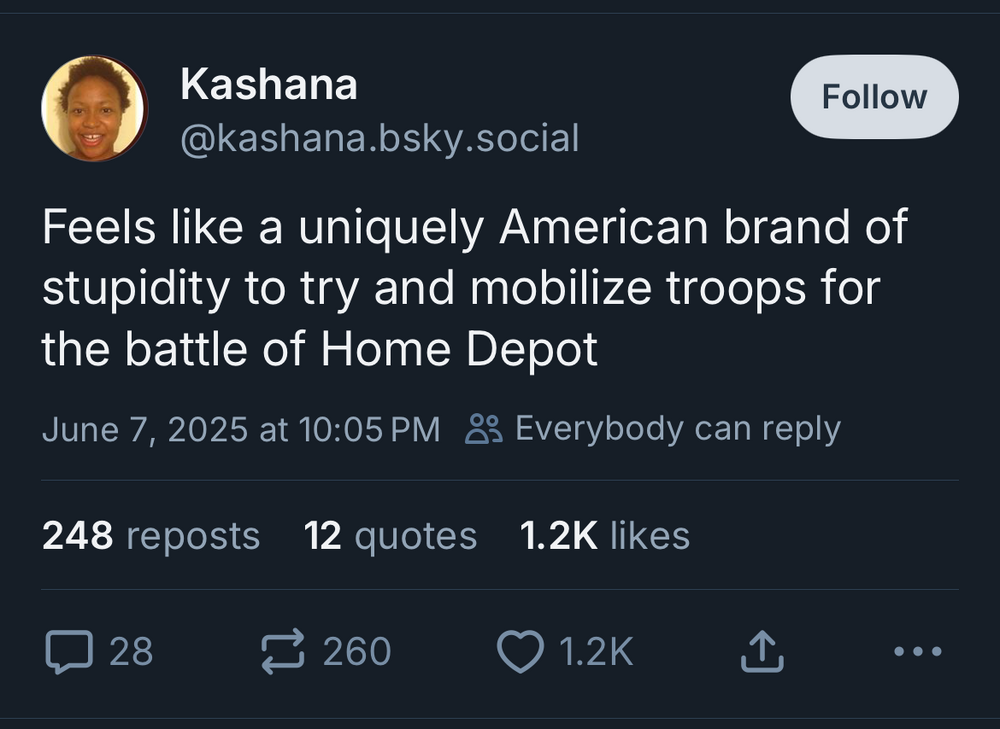Click the reply speech bubble icon
This screenshot has height=729, width=1000.
click(68, 652)
